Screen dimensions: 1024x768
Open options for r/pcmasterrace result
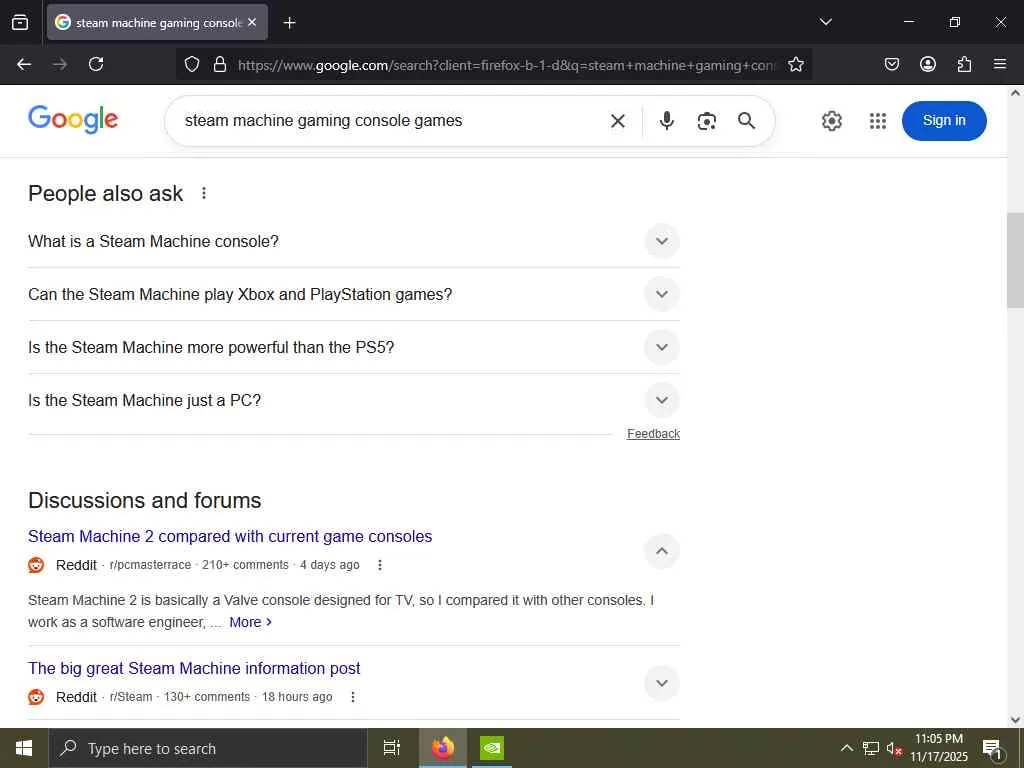379,565
